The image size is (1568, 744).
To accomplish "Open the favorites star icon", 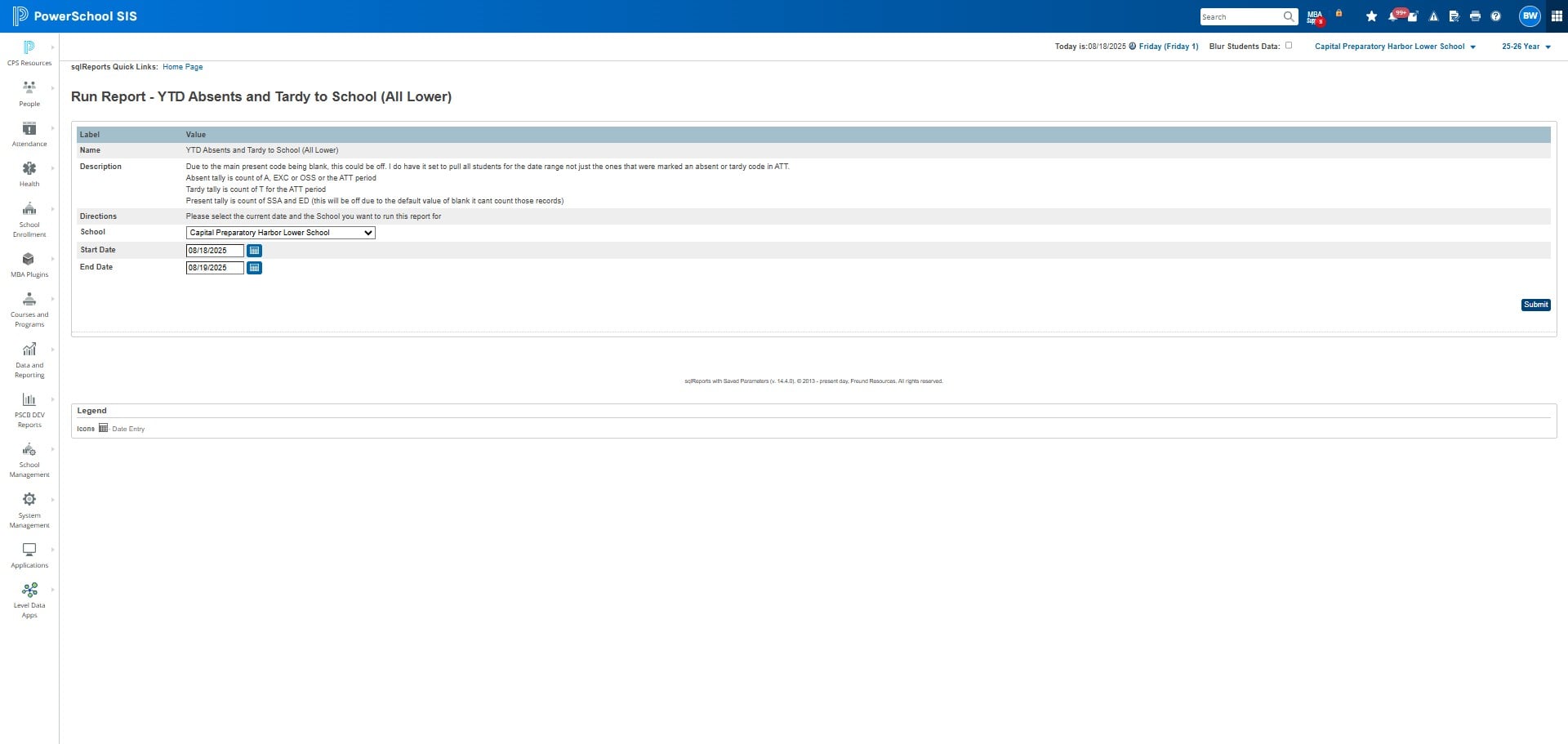I will [x=1371, y=16].
